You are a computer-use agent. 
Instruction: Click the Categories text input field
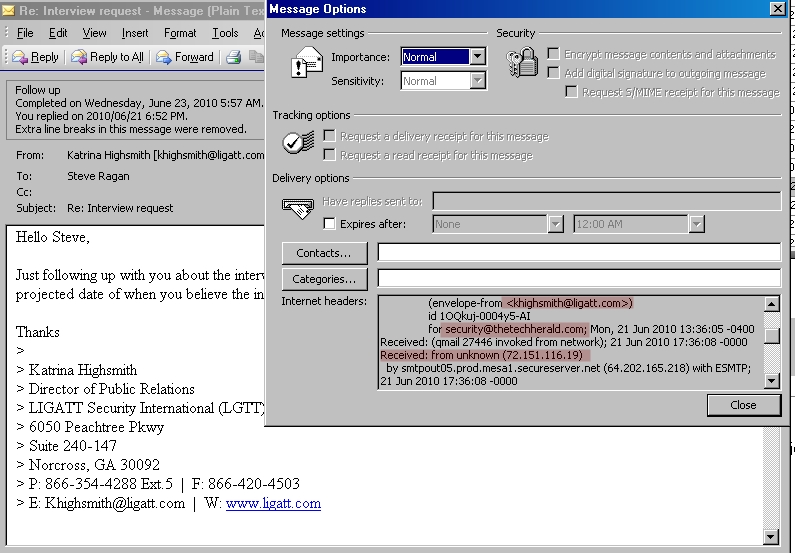[x=579, y=278]
